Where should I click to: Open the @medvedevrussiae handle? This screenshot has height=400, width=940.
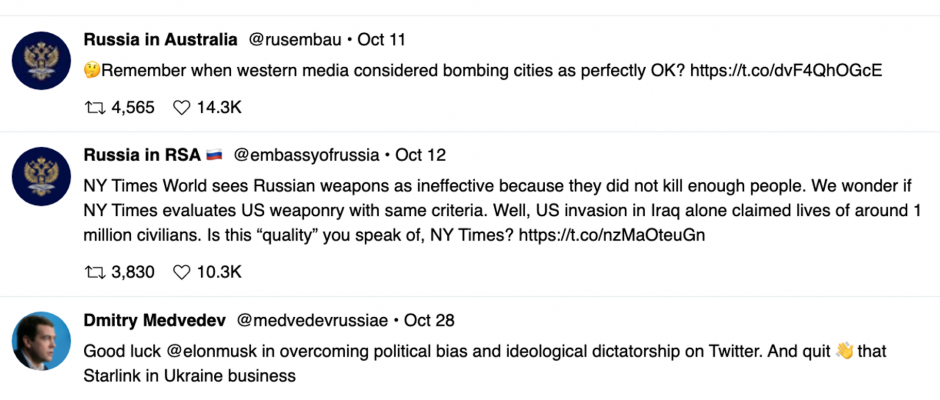(312, 321)
